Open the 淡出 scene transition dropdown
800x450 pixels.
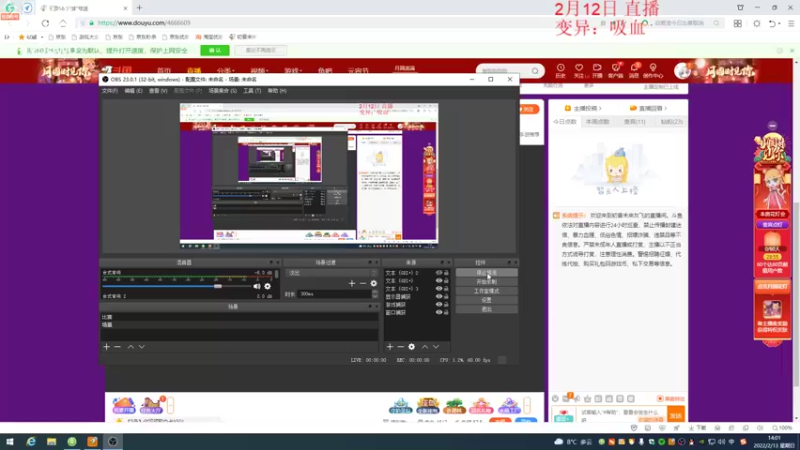click(331, 273)
